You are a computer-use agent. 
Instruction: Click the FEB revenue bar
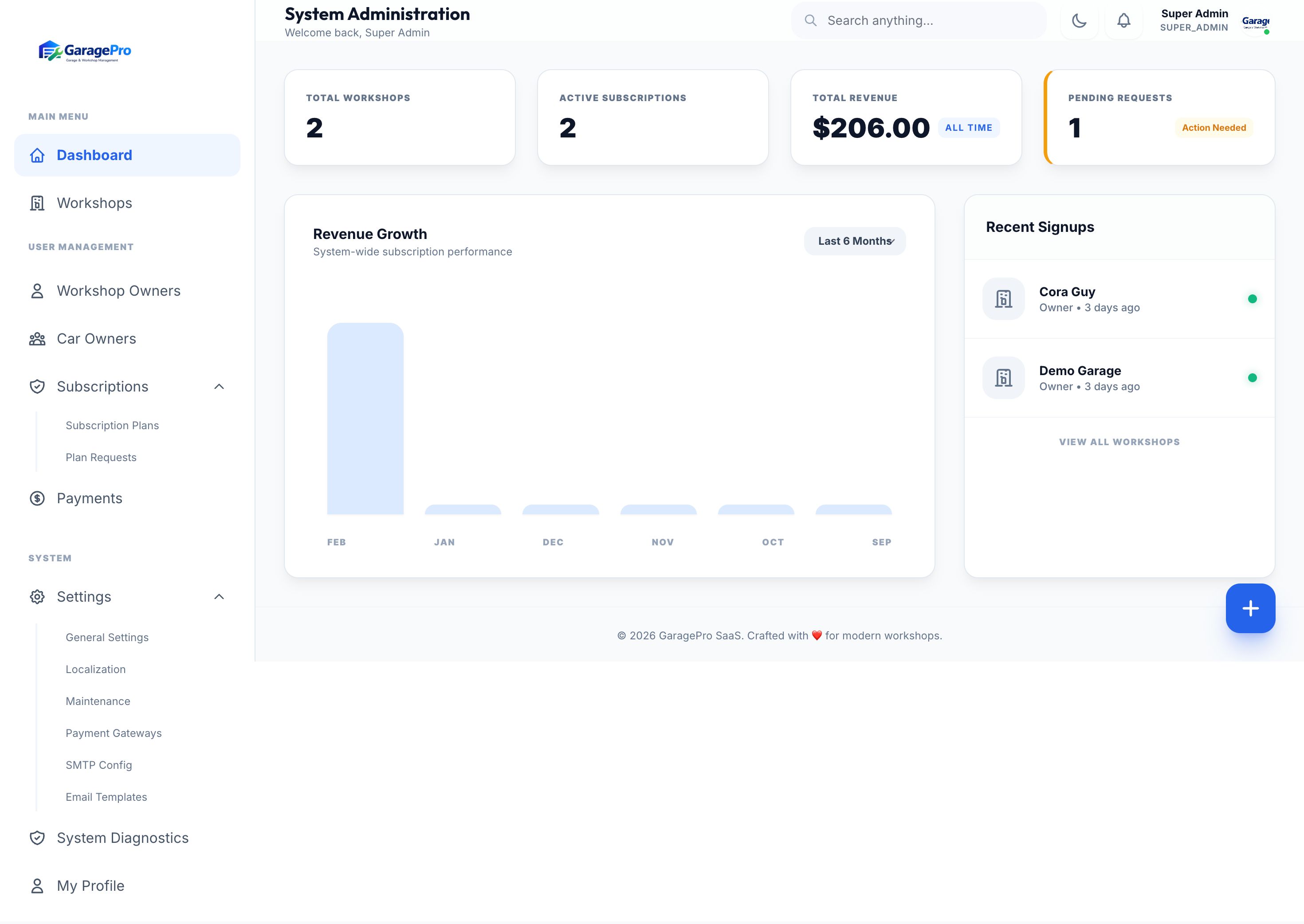point(365,419)
